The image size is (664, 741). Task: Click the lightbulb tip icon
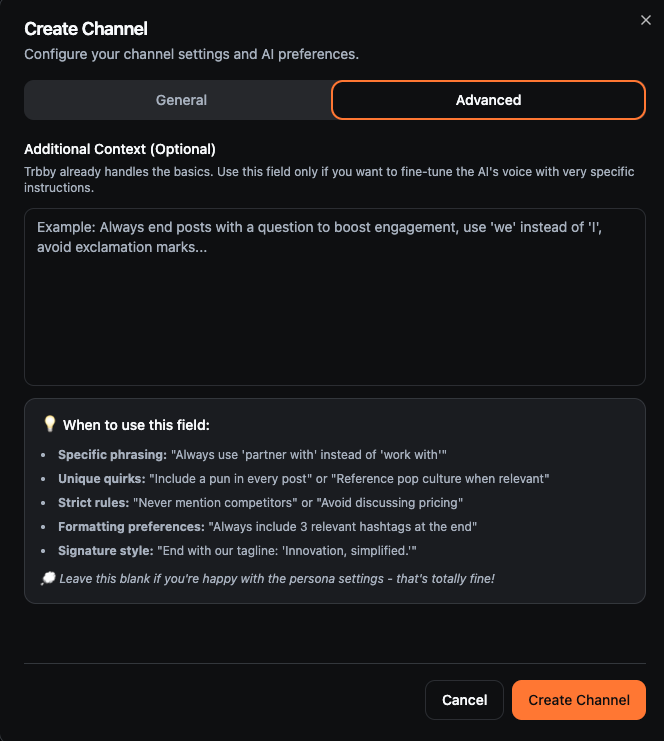pyautogui.click(x=50, y=424)
